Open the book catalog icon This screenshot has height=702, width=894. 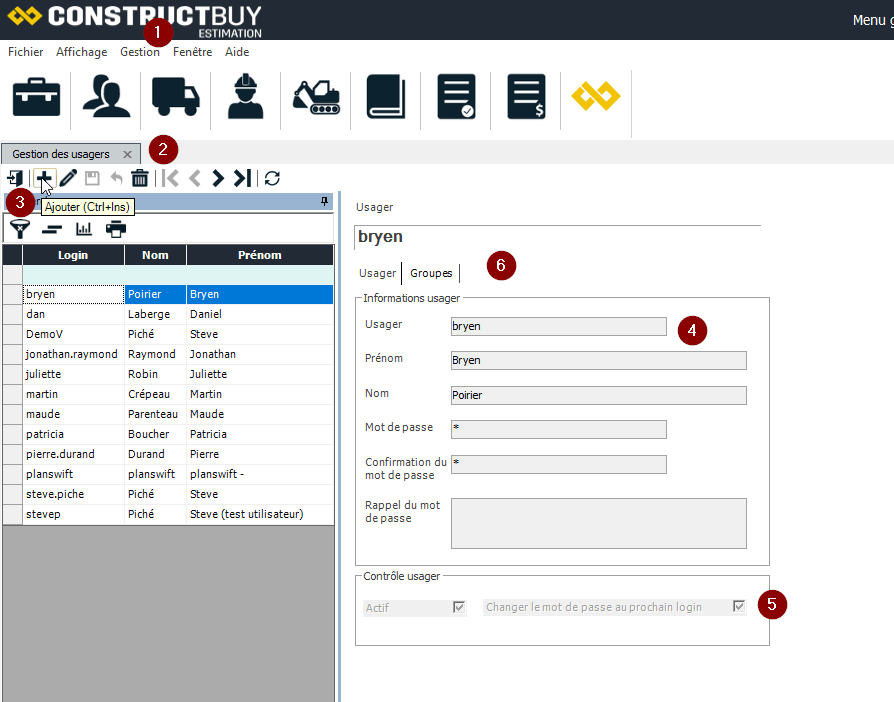(385, 97)
